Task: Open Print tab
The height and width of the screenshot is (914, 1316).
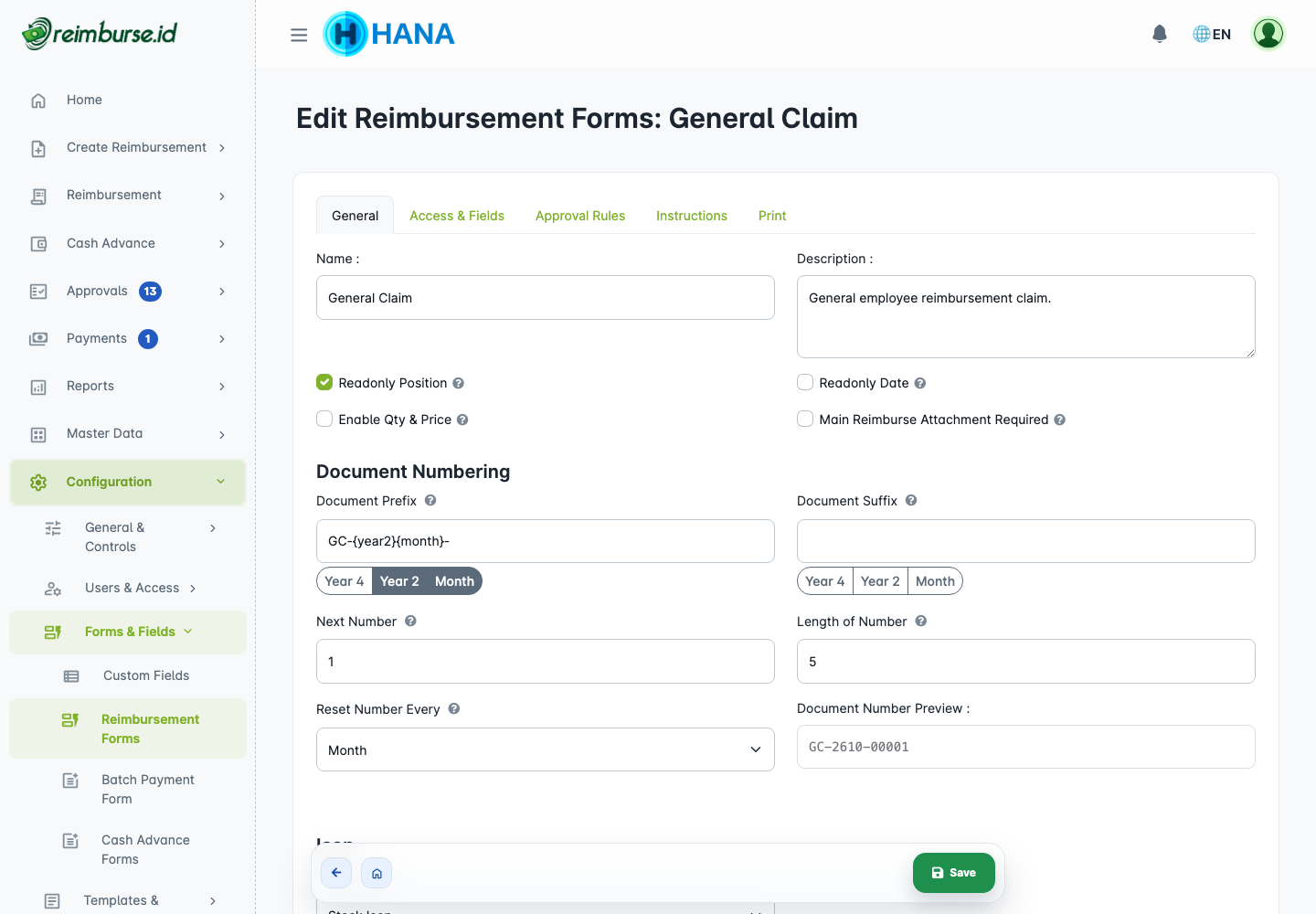Action: click(x=772, y=216)
